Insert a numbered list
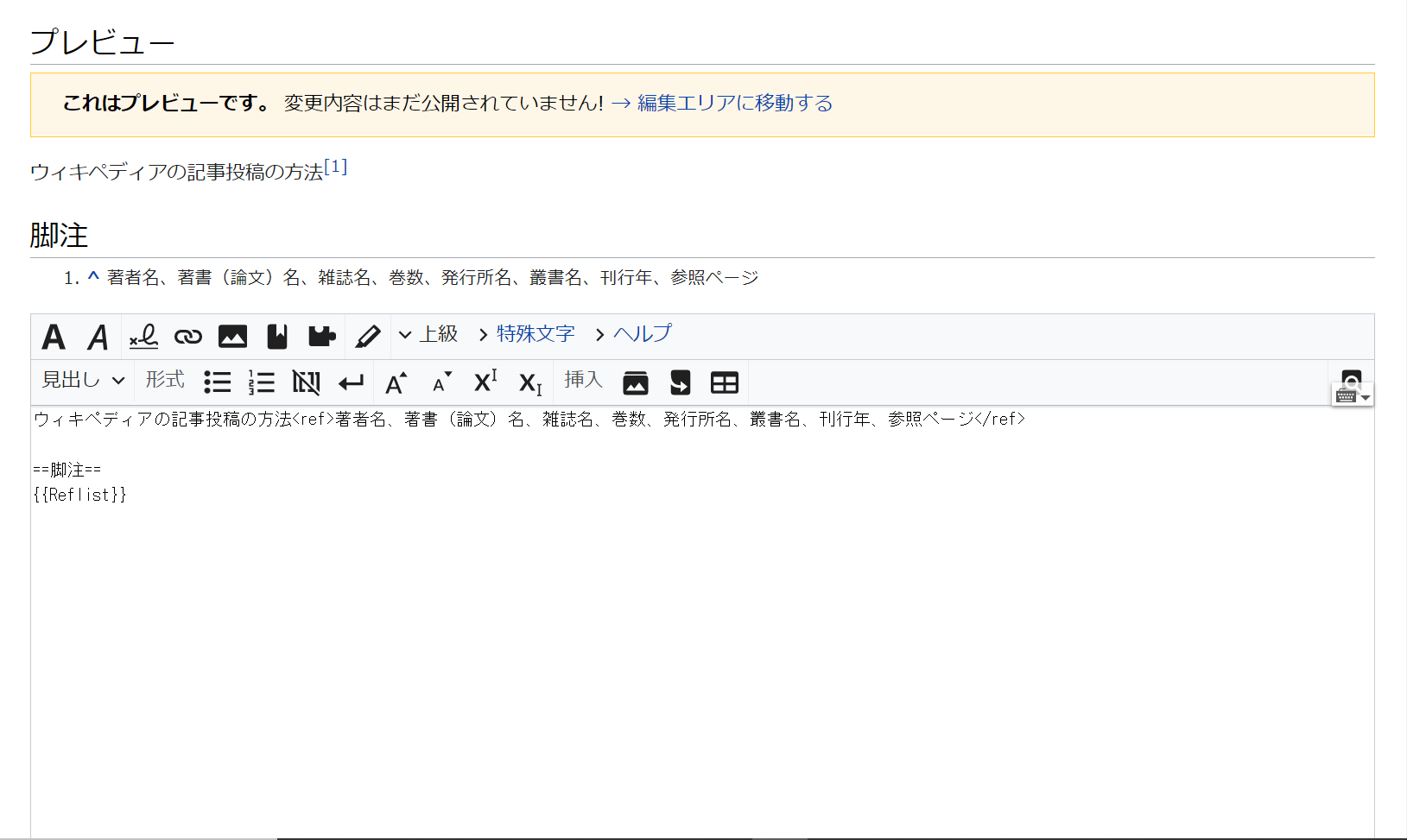 click(x=262, y=382)
